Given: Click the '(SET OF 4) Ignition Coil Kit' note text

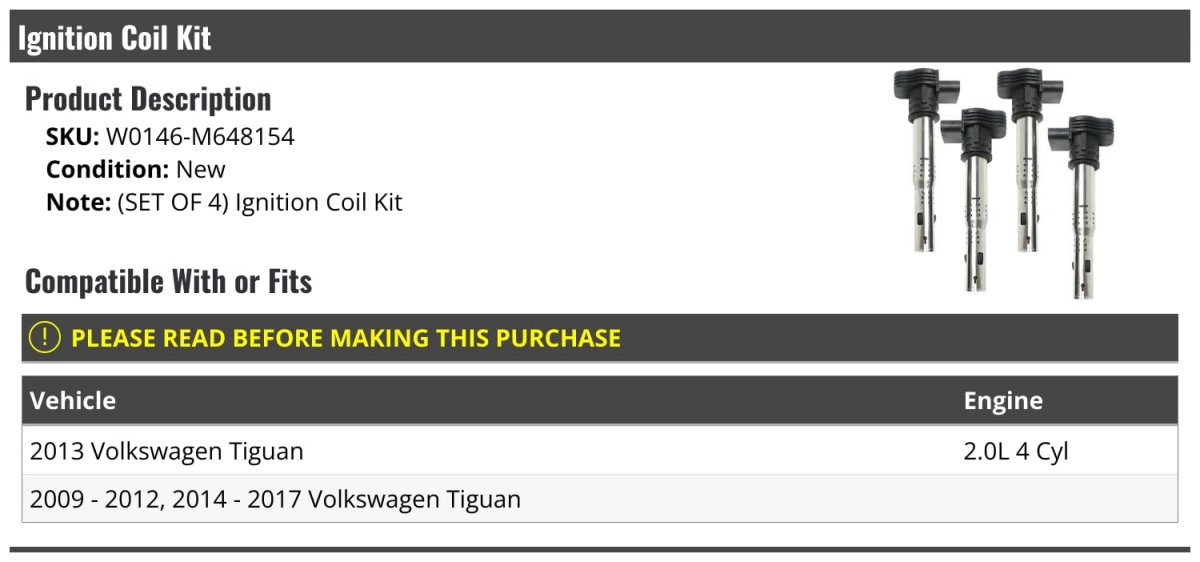Looking at the screenshot, I should (x=260, y=202).
